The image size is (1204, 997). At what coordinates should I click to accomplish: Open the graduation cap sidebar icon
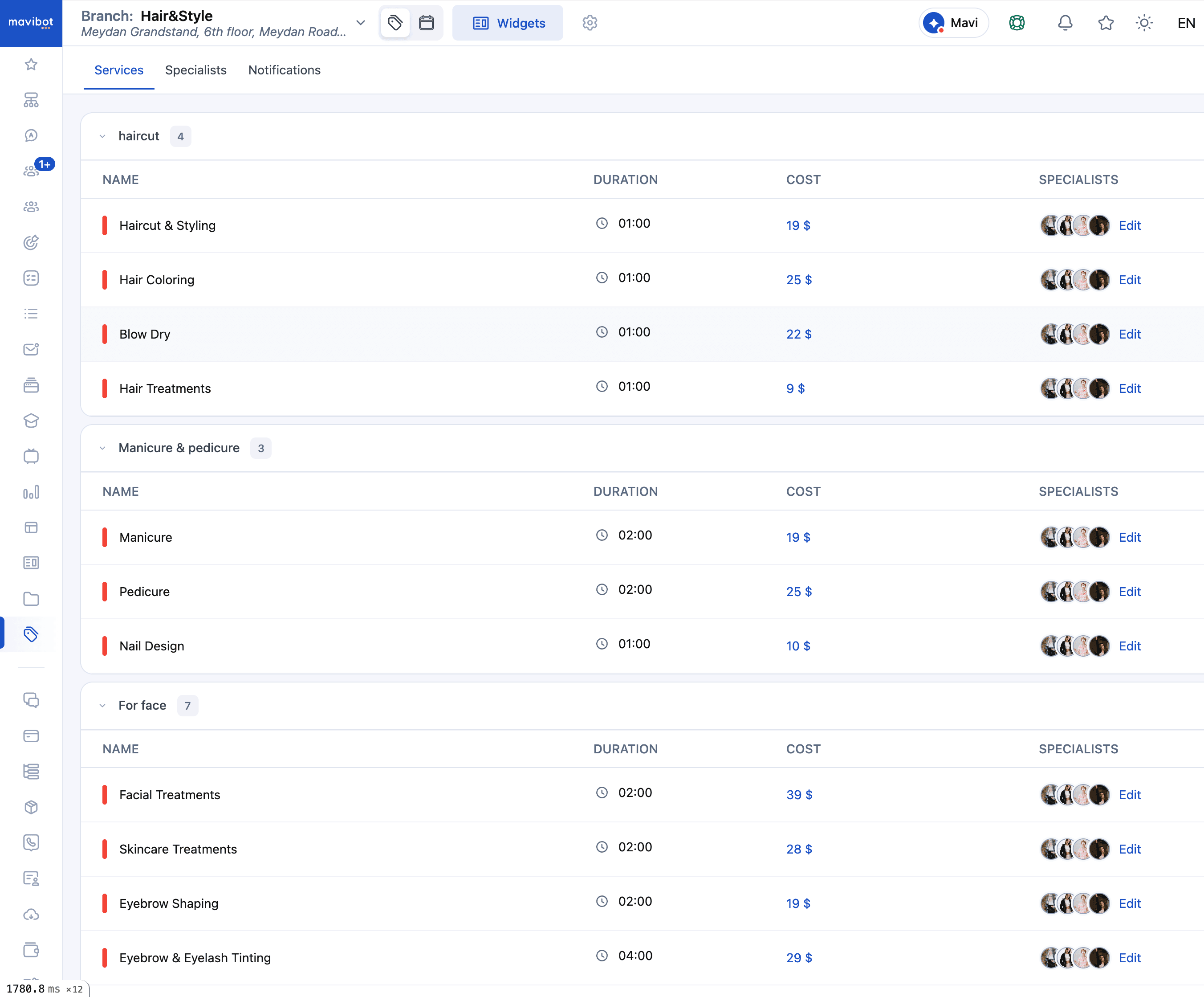point(31,421)
